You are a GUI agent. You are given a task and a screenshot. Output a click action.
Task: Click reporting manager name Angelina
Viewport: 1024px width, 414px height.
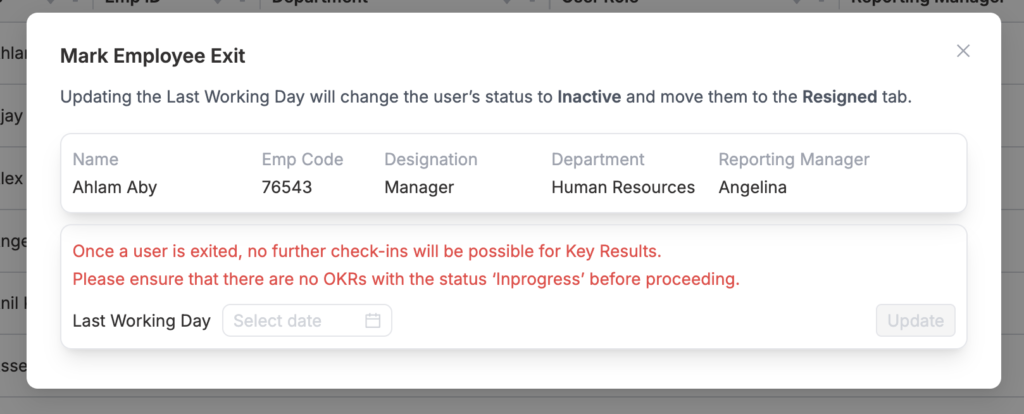(752, 187)
